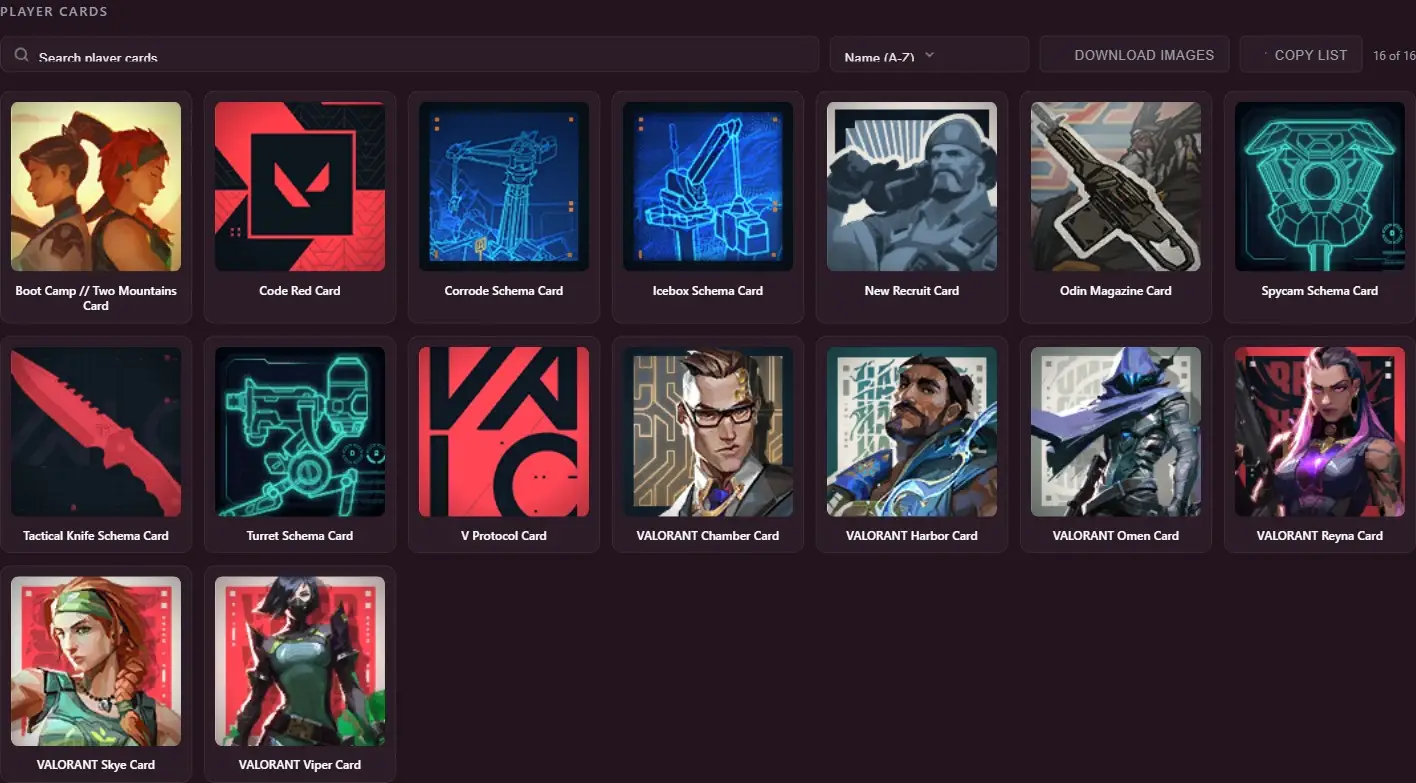Viewport: 1416px width, 783px height.
Task: Click the magnifier icon in the search bar
Action: pyautogui.click(x=21, y=55)
